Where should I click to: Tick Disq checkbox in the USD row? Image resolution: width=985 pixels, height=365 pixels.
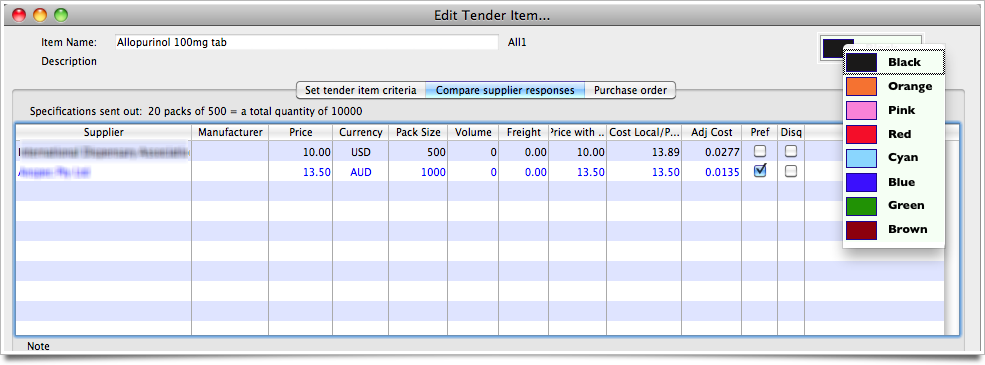click(791, 151)
